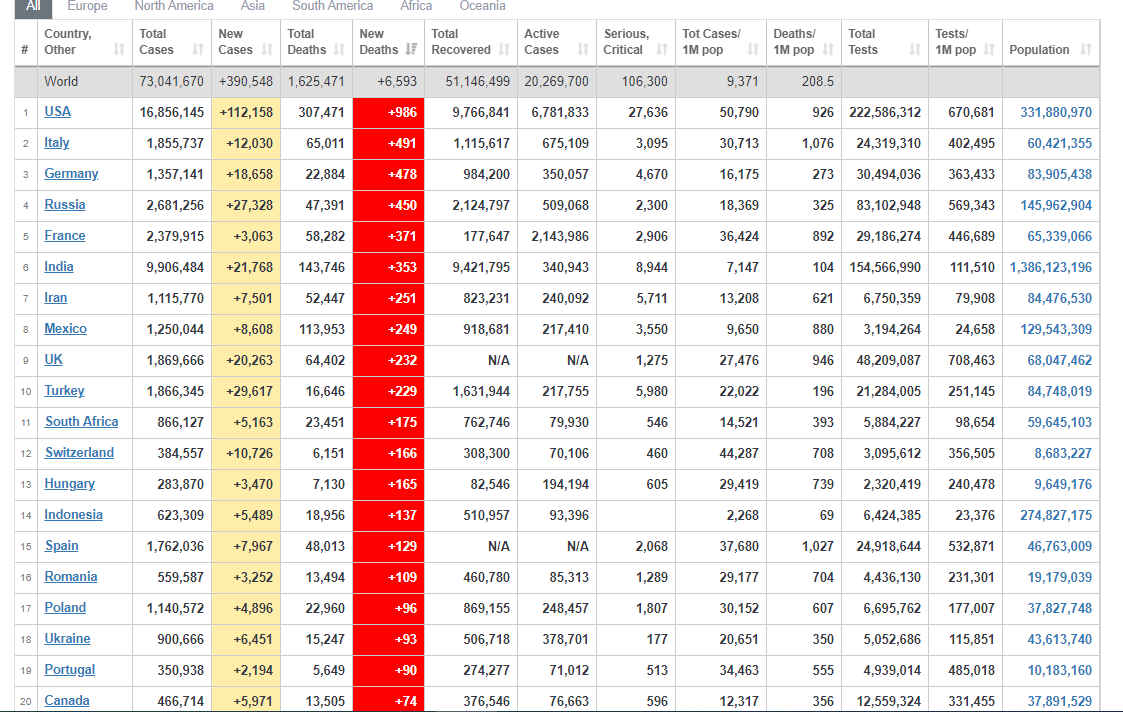Click sort icon in Active Cases header
The width and height of the screenshot is (1123, 712).
[583, 50]
